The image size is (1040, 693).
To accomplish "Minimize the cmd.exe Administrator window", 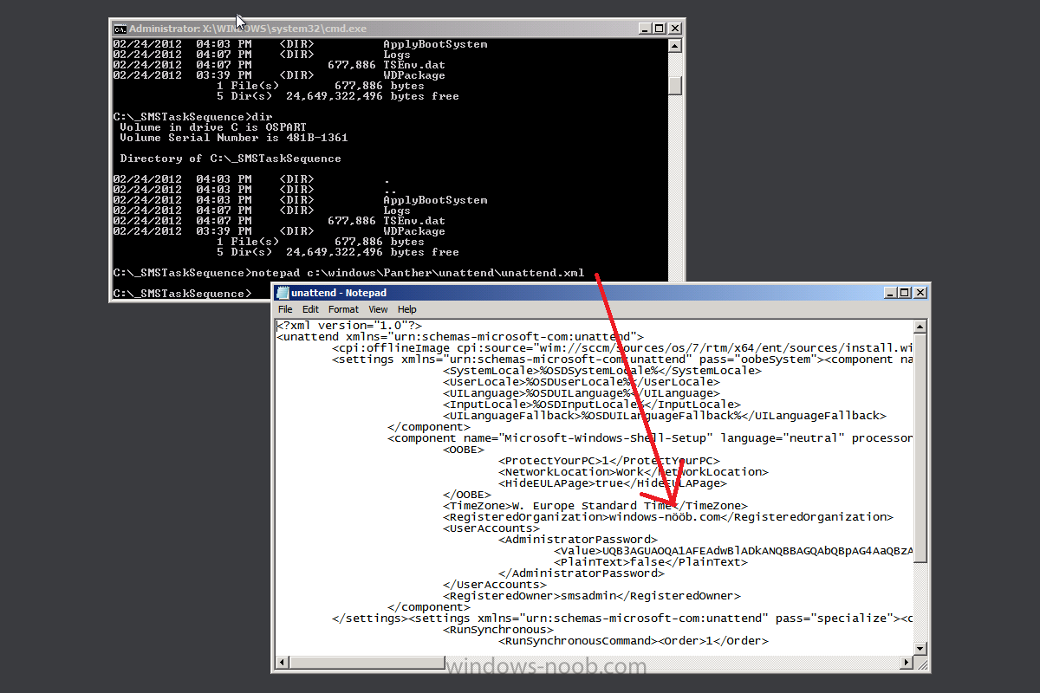I will (x=645, y=29).
